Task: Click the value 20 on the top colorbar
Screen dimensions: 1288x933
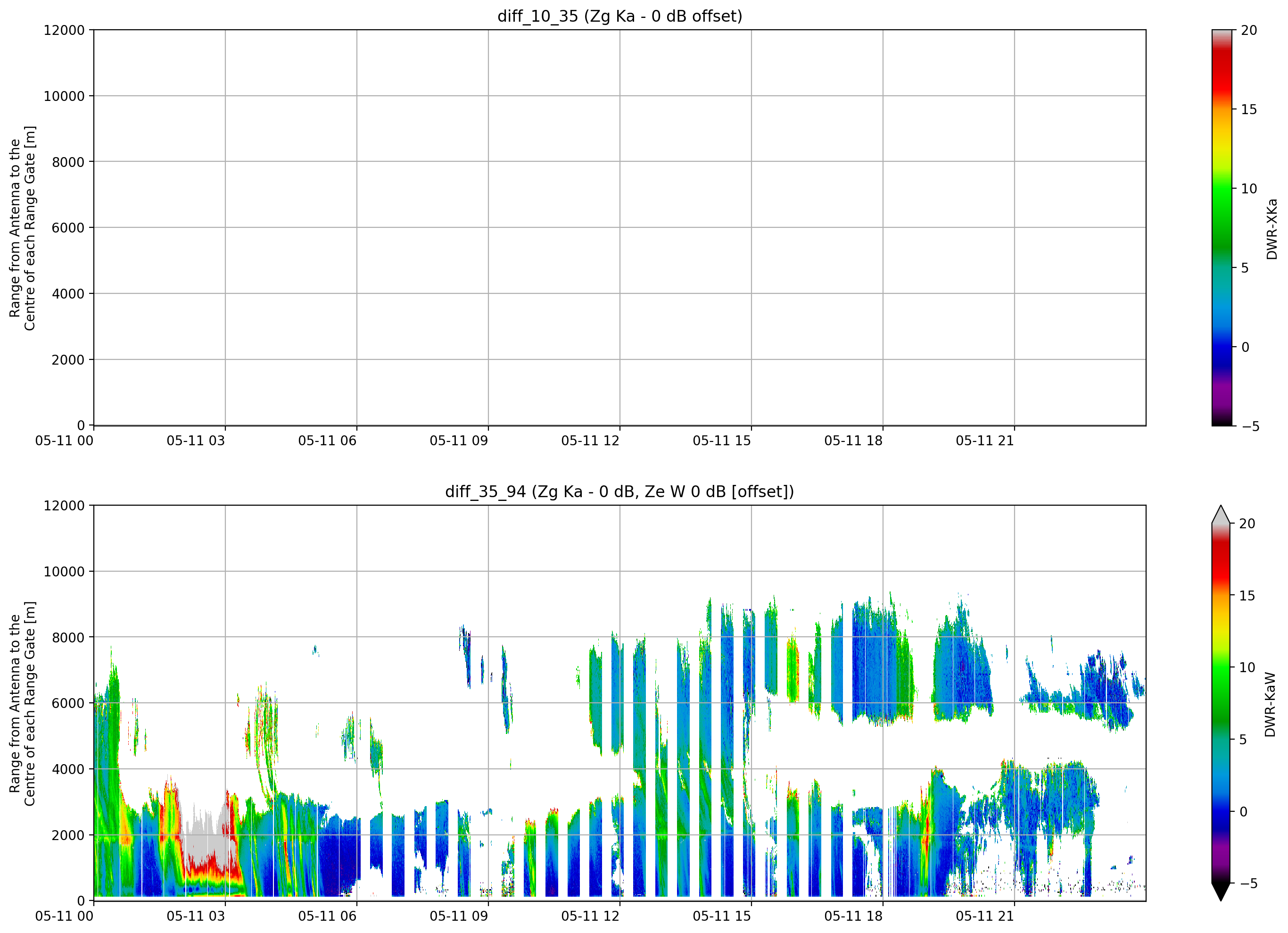Action: (x=1249, y=30)
